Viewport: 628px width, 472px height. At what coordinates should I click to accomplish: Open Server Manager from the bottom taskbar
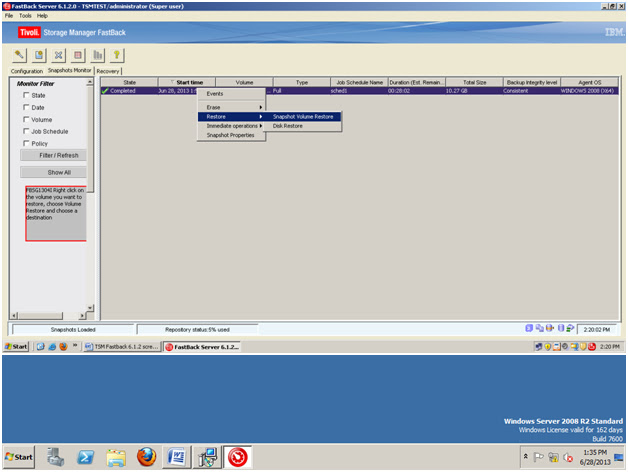point(55,457)
